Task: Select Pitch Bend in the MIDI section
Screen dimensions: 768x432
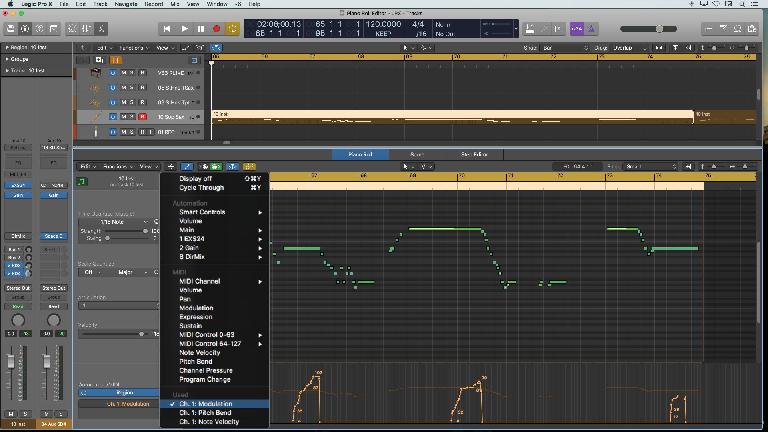Action: click(215, 361)
